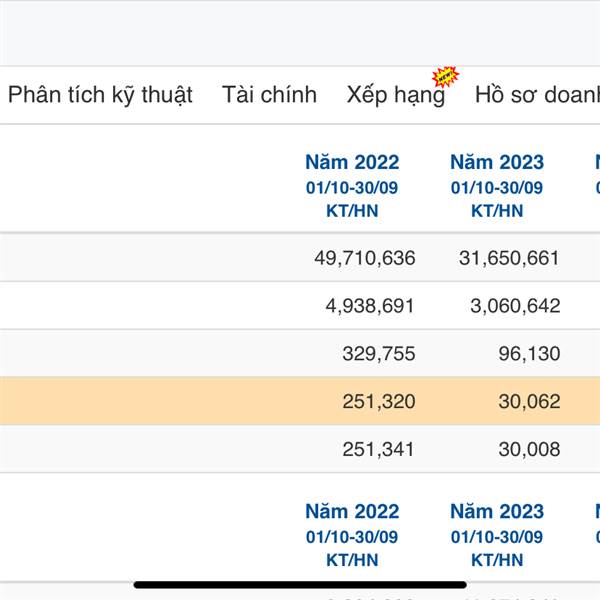
Task: Select the 49,710,636 value cell
Action: (x=364, y=258)
